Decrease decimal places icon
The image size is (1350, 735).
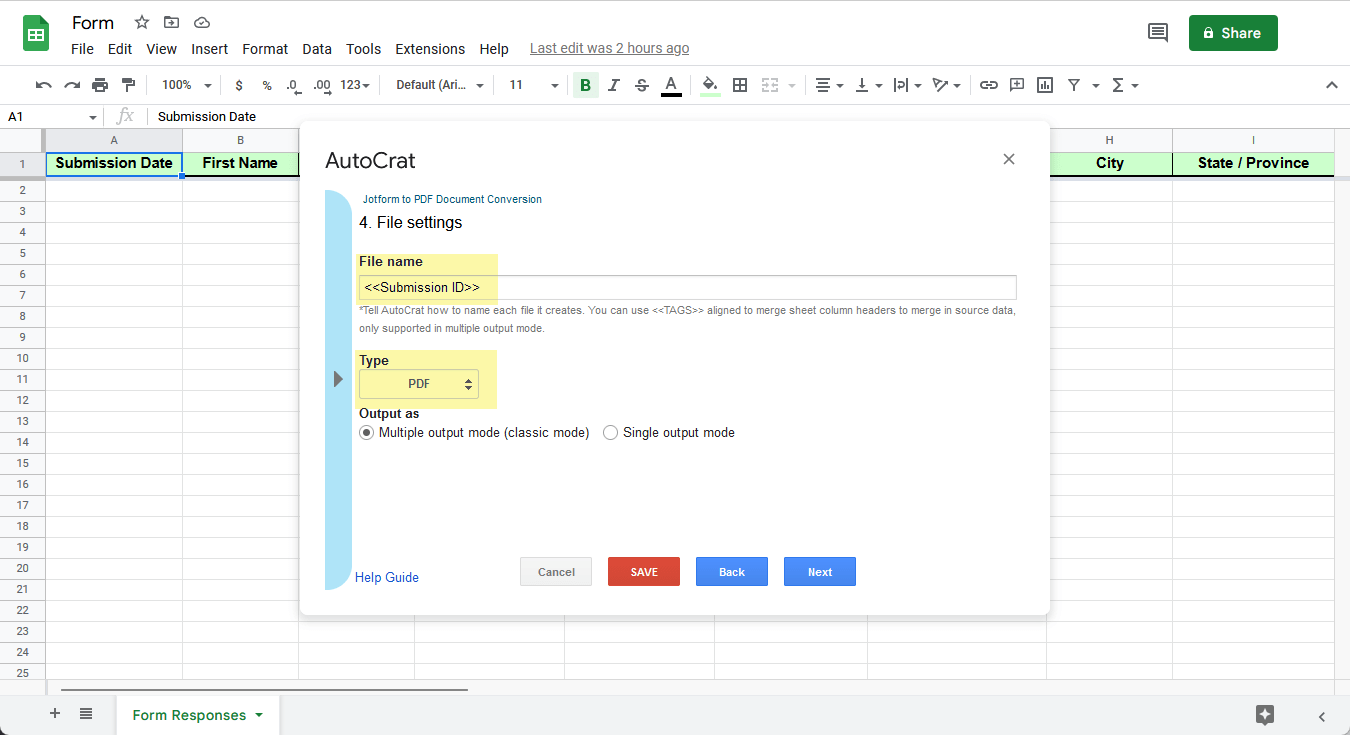[x=293, y=85]
